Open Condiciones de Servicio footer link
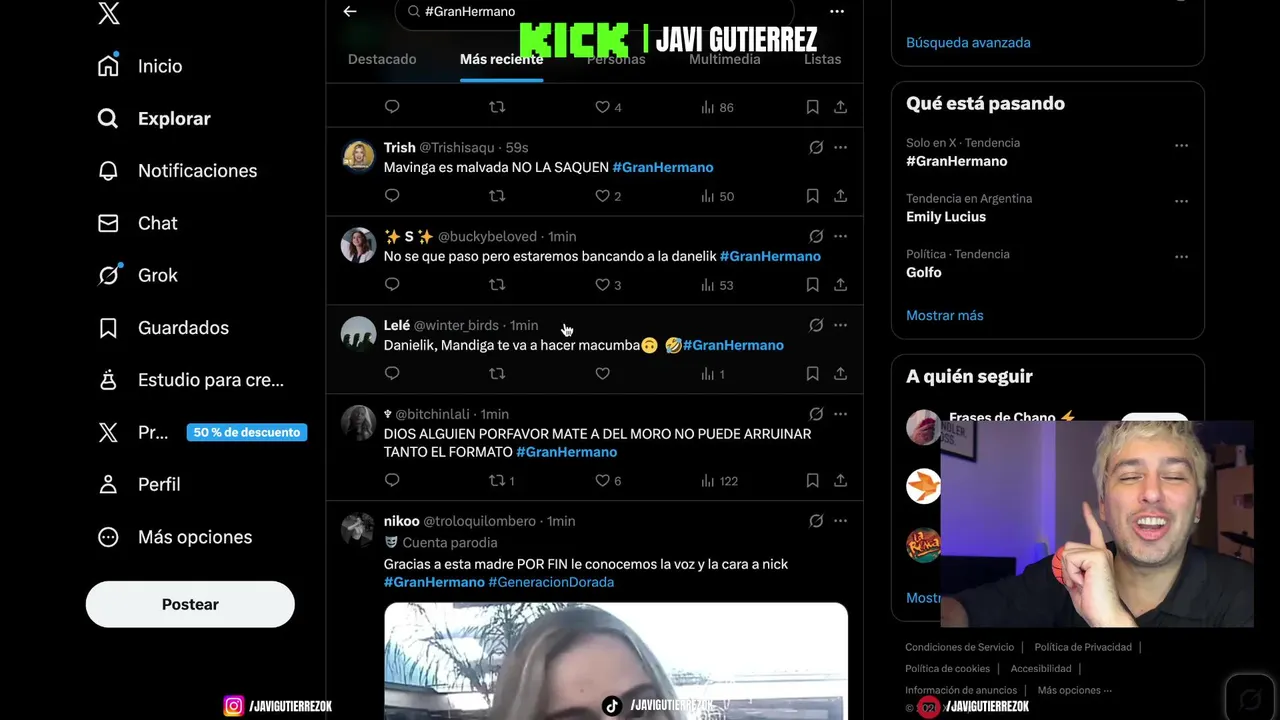Image resolution: width=1280 pixels, height=720 pixels. [959, 647]
